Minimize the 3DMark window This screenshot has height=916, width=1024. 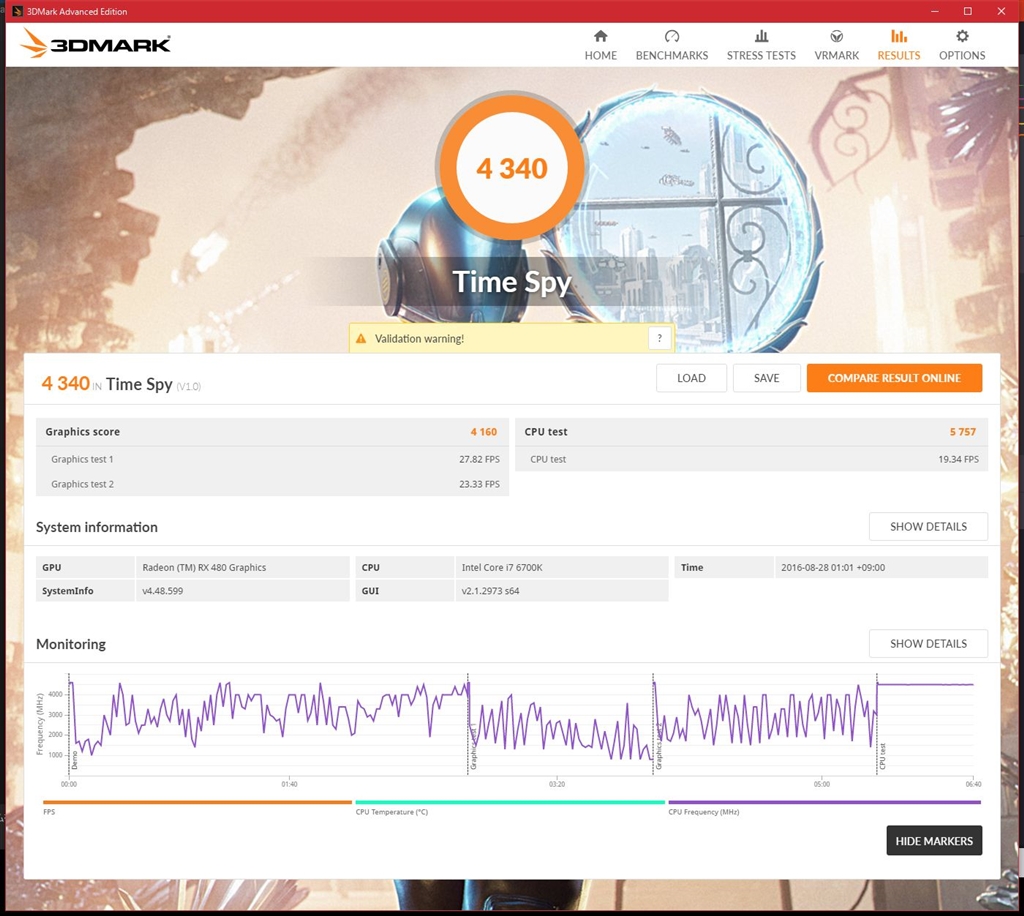pyautogui.click(x=935, y=11)
